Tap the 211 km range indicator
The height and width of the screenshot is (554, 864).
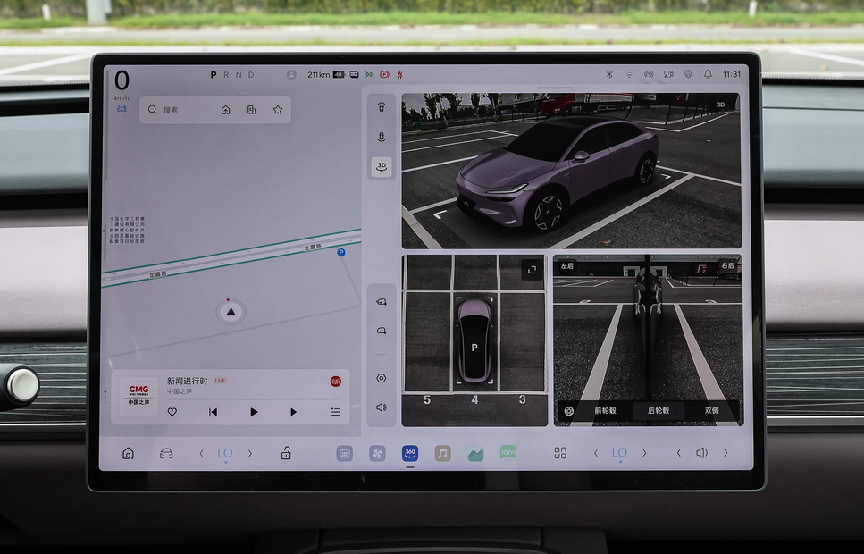point(318,74)
